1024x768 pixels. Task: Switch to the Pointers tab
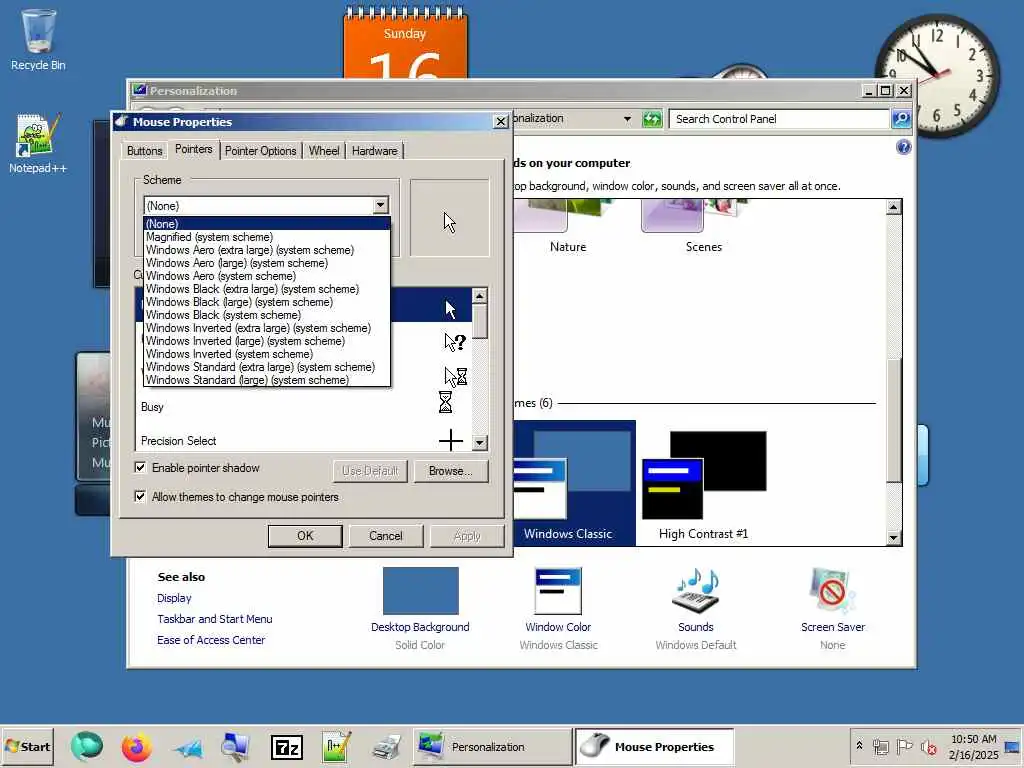[193, 149]
